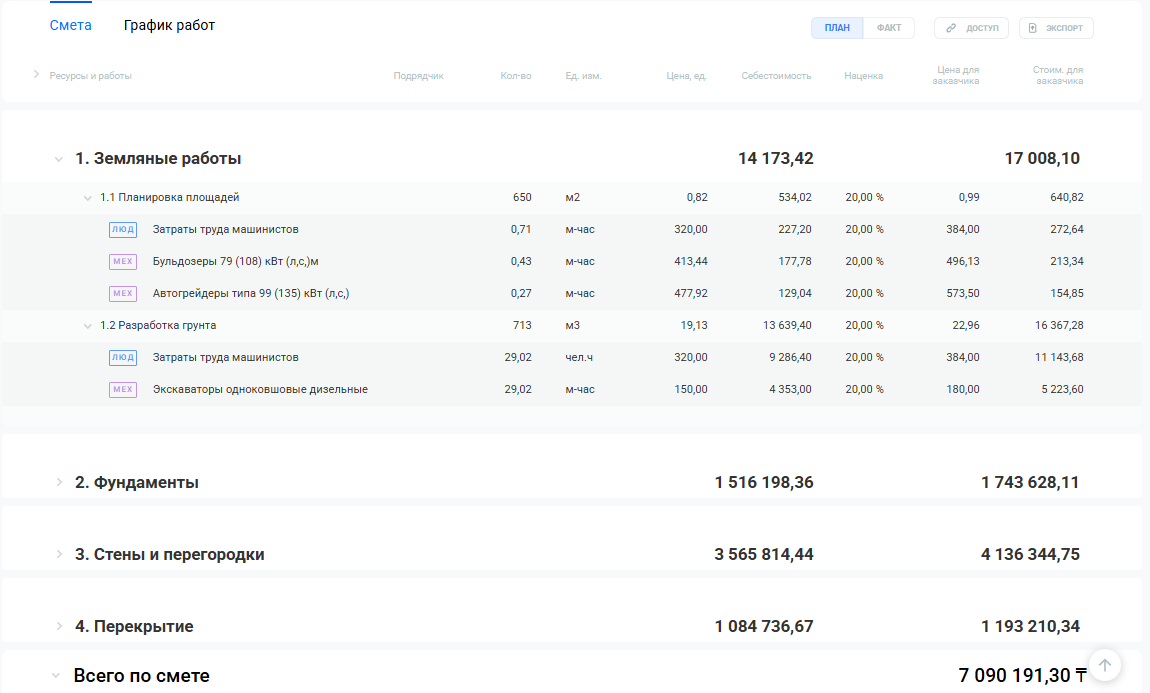Switch the view to ФАКТ mode
The width and height of the screenshot is (1150, 693).
pyautogui.click(x=888, y=28)
